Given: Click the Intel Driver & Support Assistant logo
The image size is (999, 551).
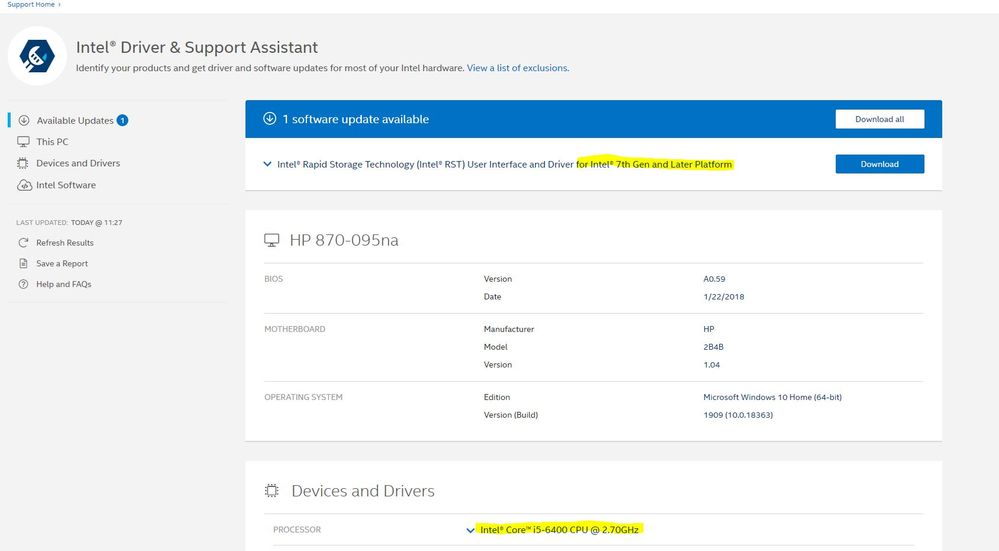Looking at the screenshot, I should tap(37, 56).
